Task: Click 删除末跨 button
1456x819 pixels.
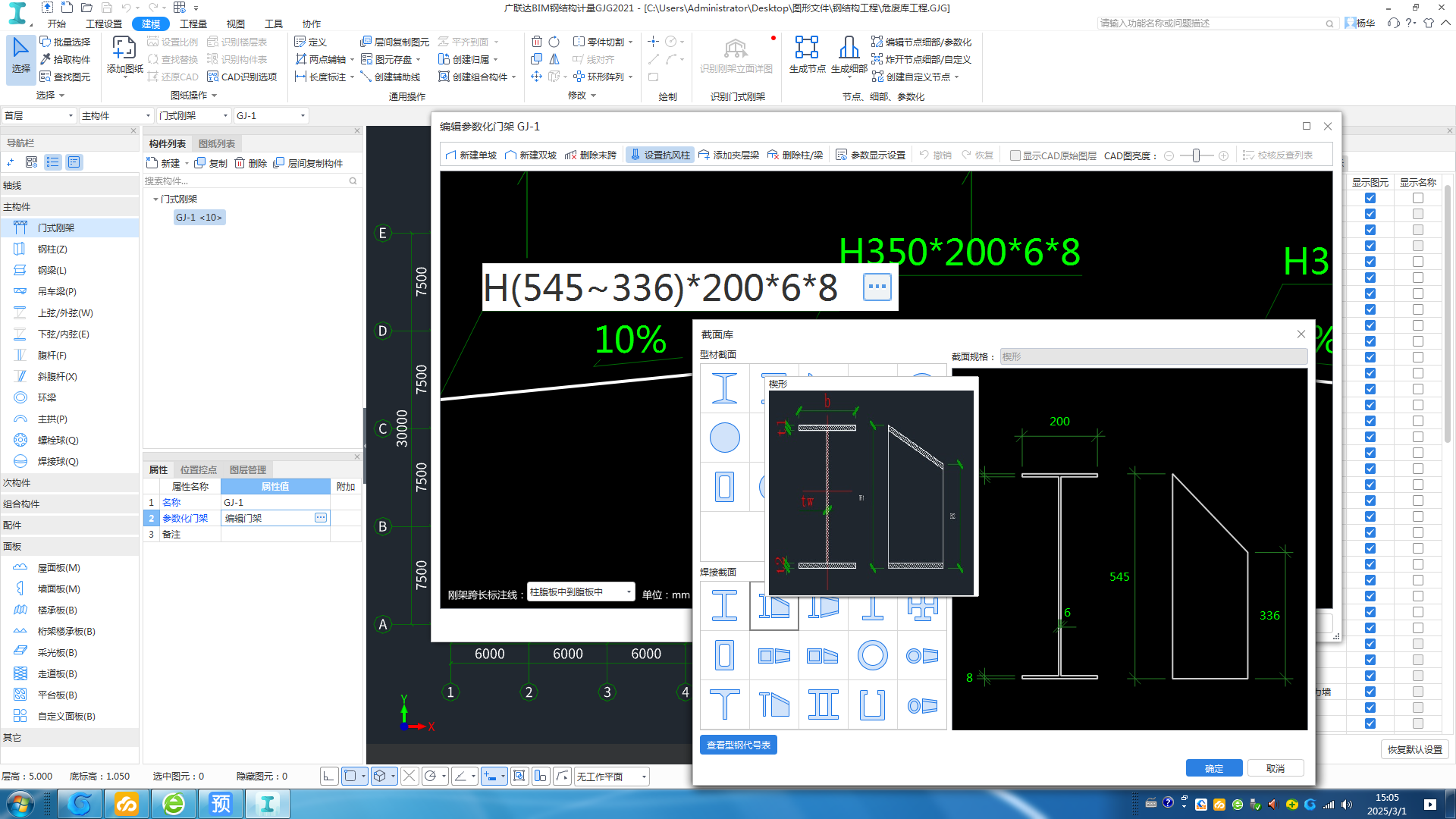Action: click(591, 155)
